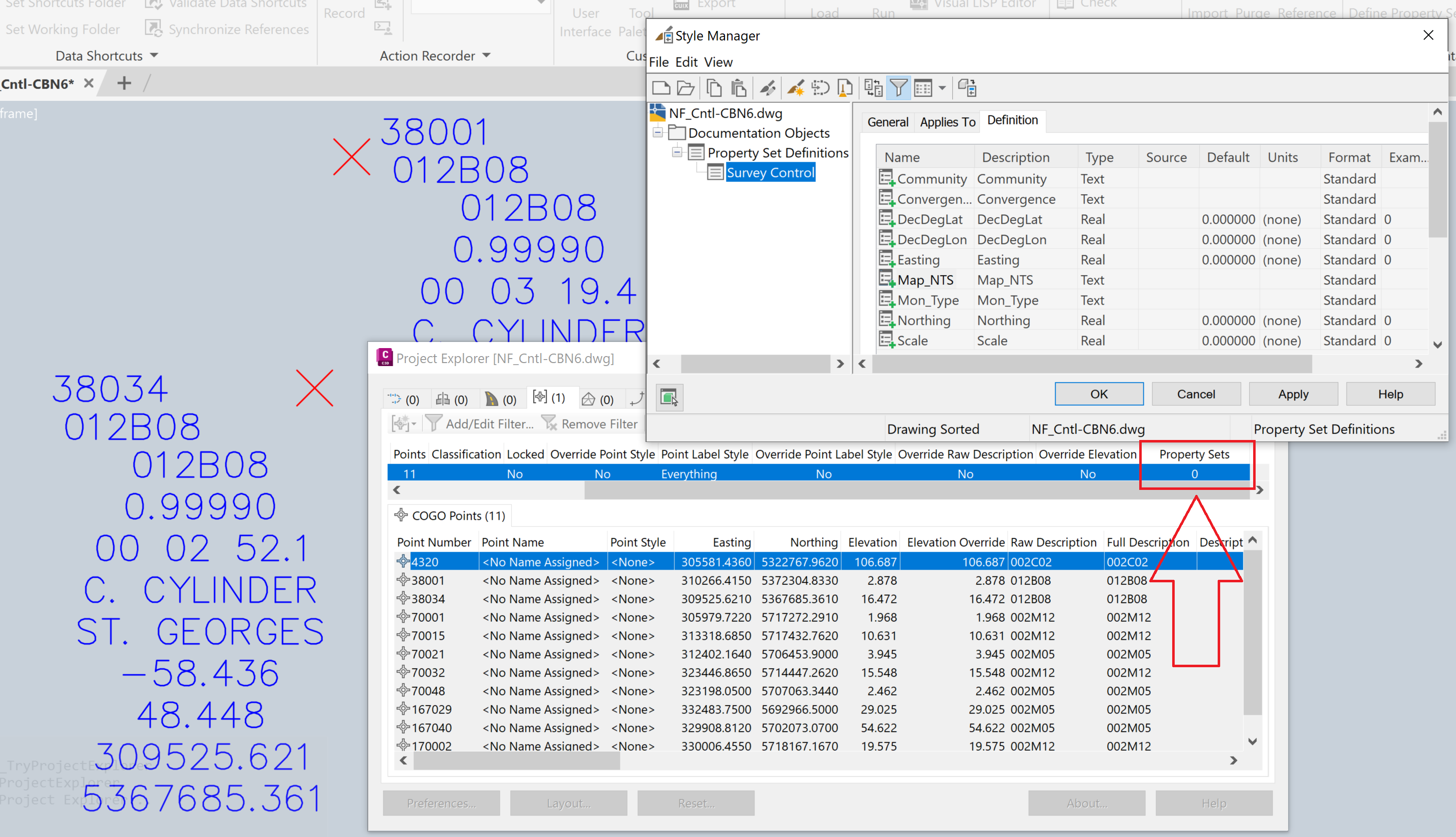This screenshot has height=837, width=1456.
Task: Paste style from clipboard in Style Manager
Action: 738,87
